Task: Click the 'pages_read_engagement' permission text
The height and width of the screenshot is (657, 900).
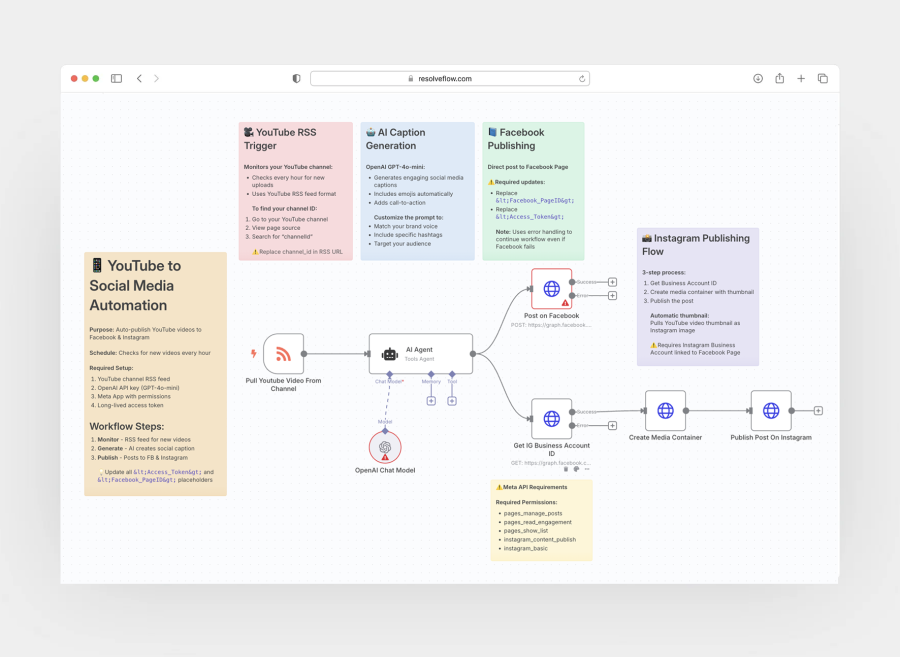Action: [537, 522]
